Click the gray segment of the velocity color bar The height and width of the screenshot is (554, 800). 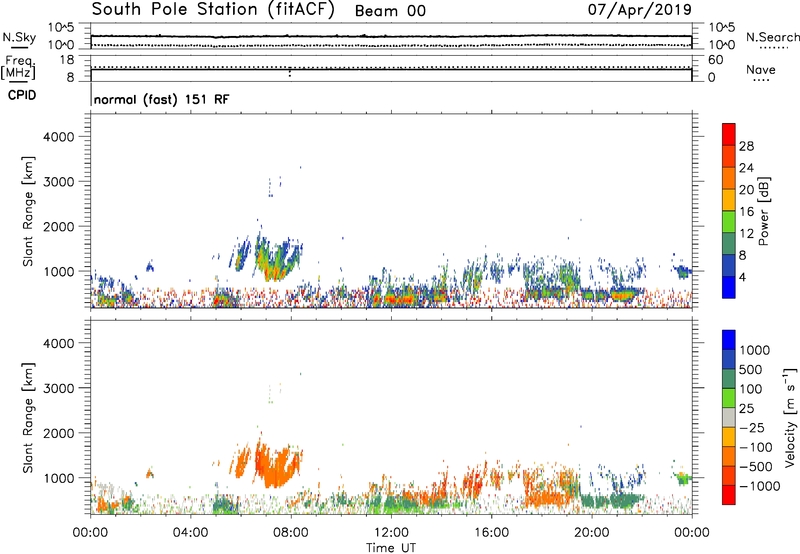click(x=729, y=417)
